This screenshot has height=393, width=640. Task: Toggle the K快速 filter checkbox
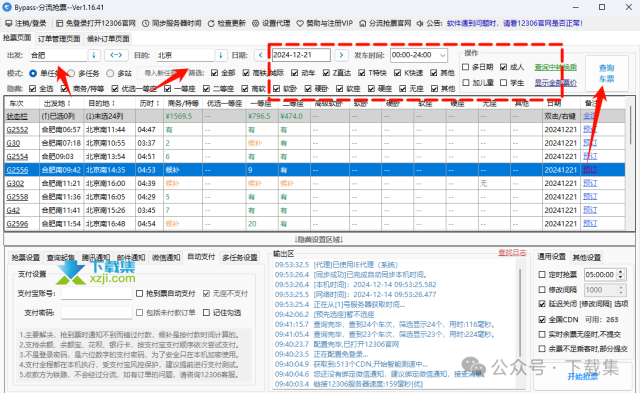(398, 73)
